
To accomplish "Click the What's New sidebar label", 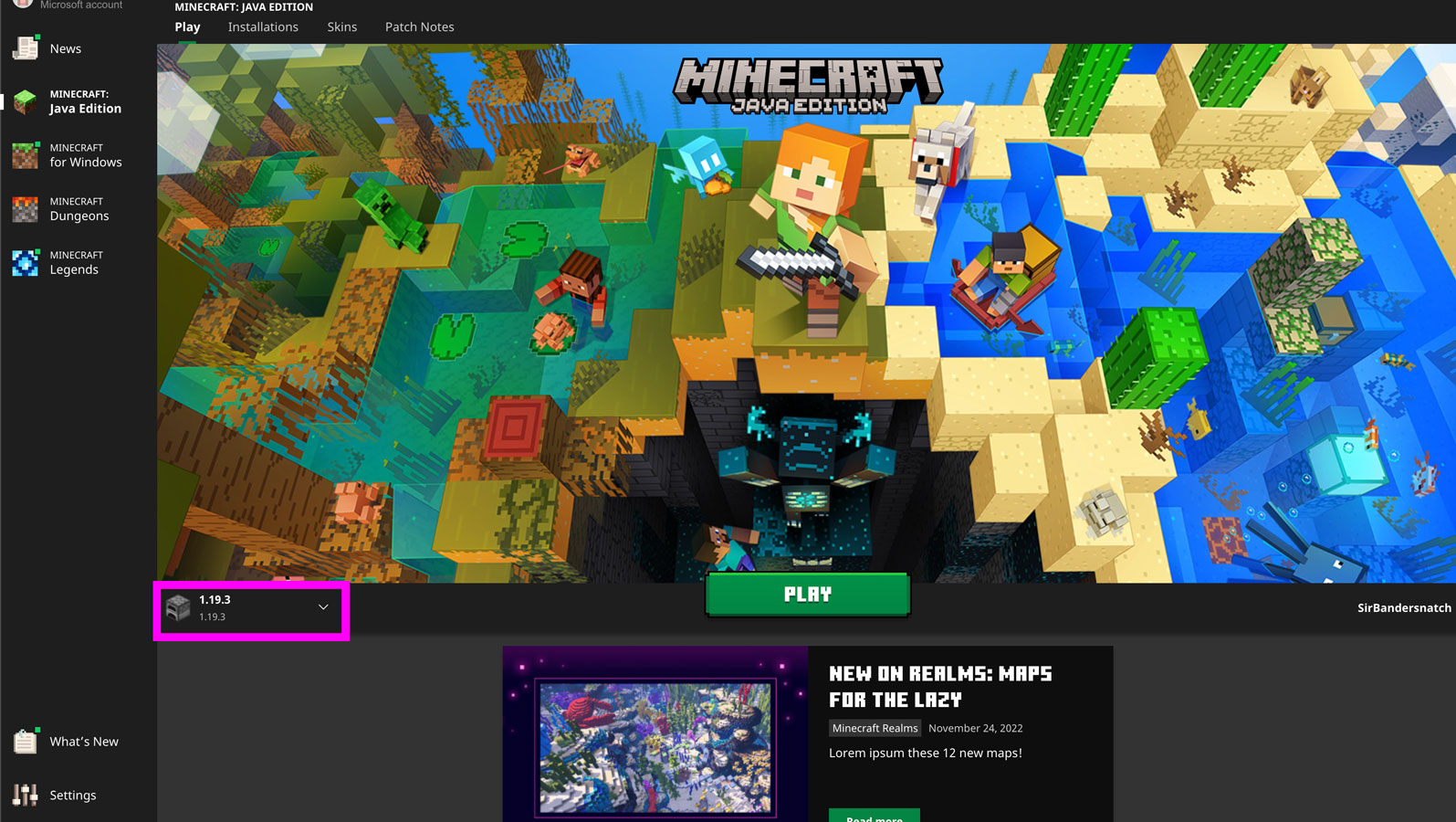I will point(84,742).
